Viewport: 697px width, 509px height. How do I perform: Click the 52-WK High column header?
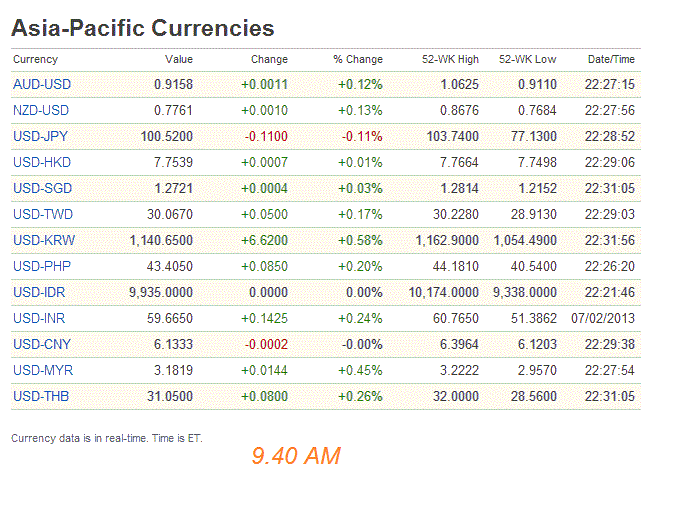click(x=448, y=59)
